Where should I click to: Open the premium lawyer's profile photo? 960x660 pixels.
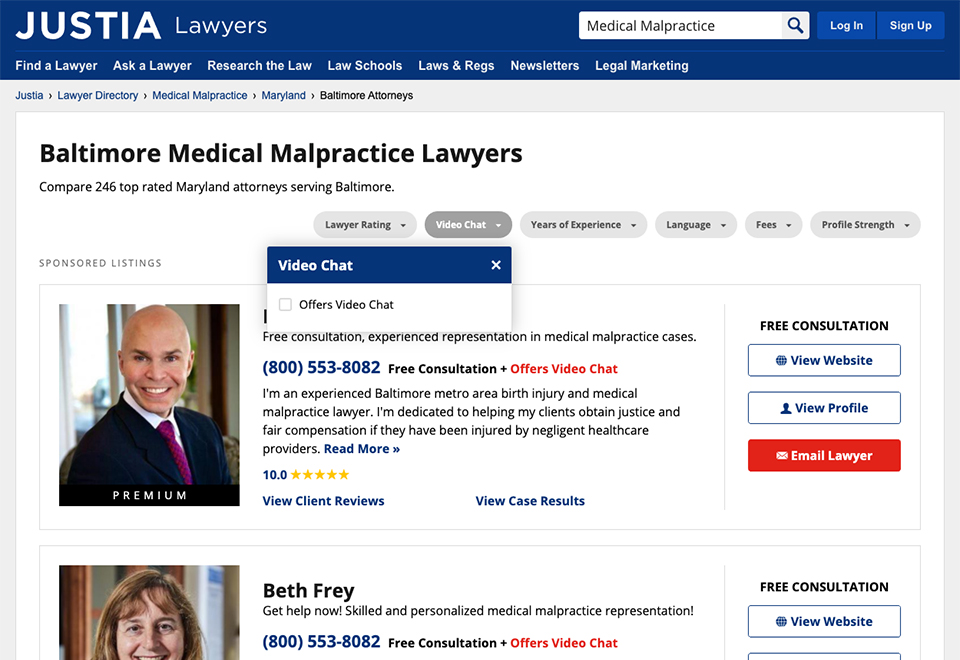pyautogui.click(x=149, y=395)
